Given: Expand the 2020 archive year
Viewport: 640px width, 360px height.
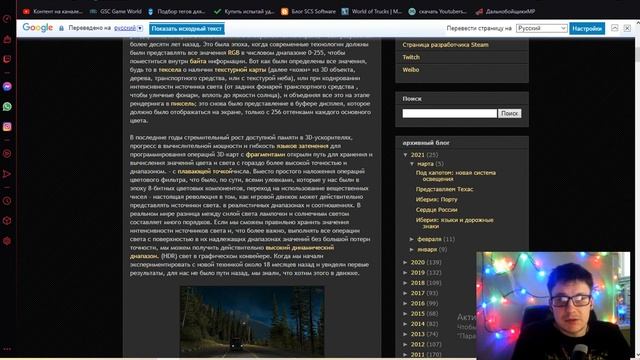Looking at the screenshot, I should (406, 262).
